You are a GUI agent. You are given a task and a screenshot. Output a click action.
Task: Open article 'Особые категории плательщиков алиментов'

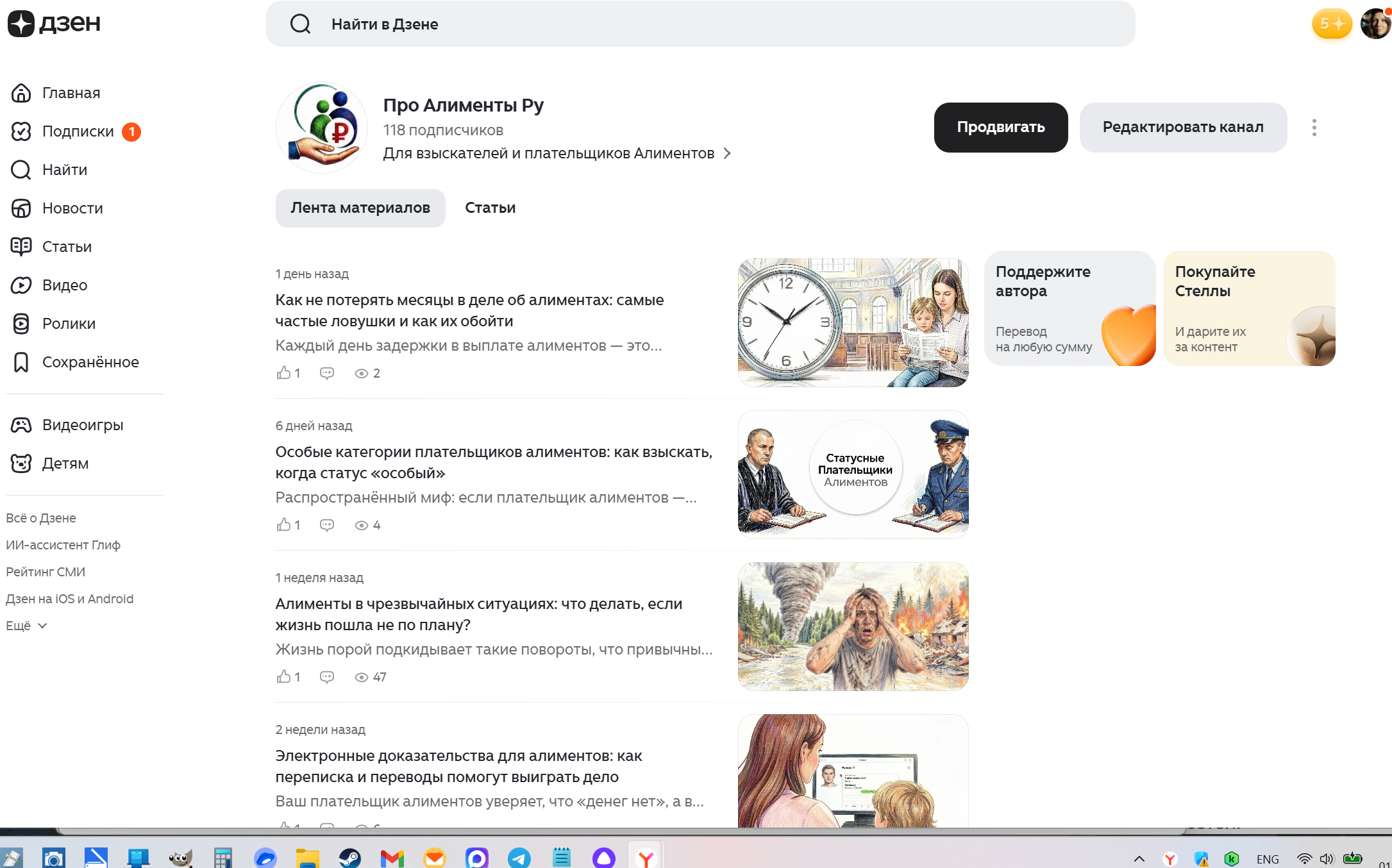click(x=494, y=462)
